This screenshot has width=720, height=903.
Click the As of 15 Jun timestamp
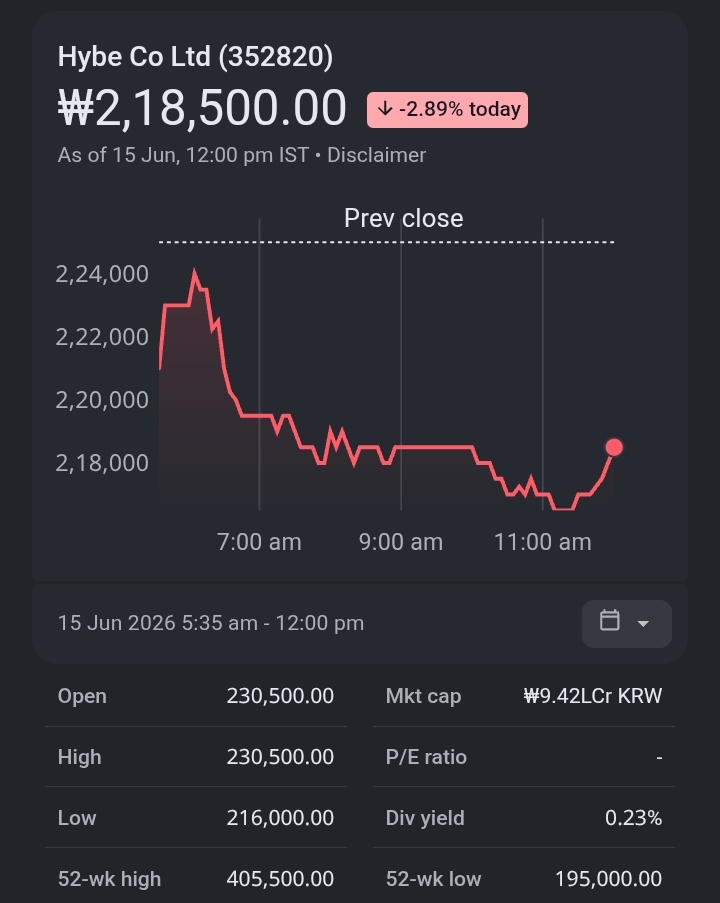click(x=183, y=155)
